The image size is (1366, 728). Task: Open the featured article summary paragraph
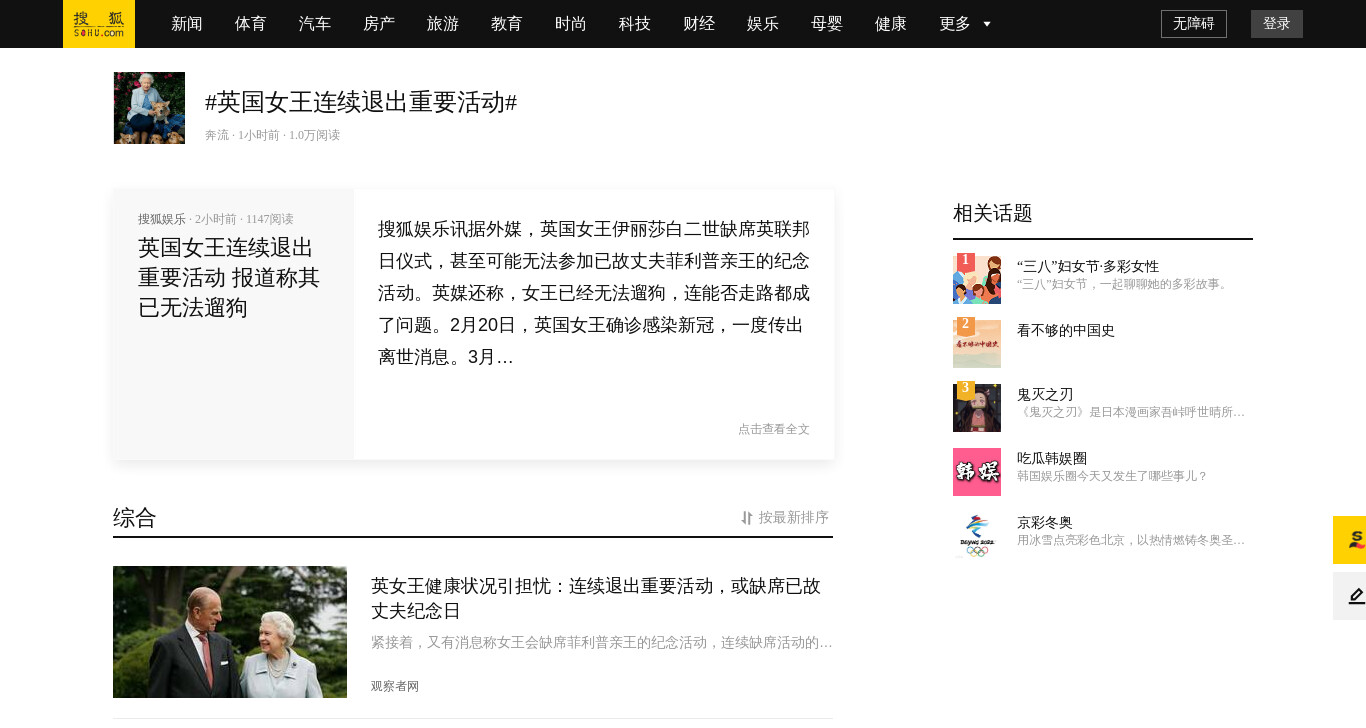point(594,293)
